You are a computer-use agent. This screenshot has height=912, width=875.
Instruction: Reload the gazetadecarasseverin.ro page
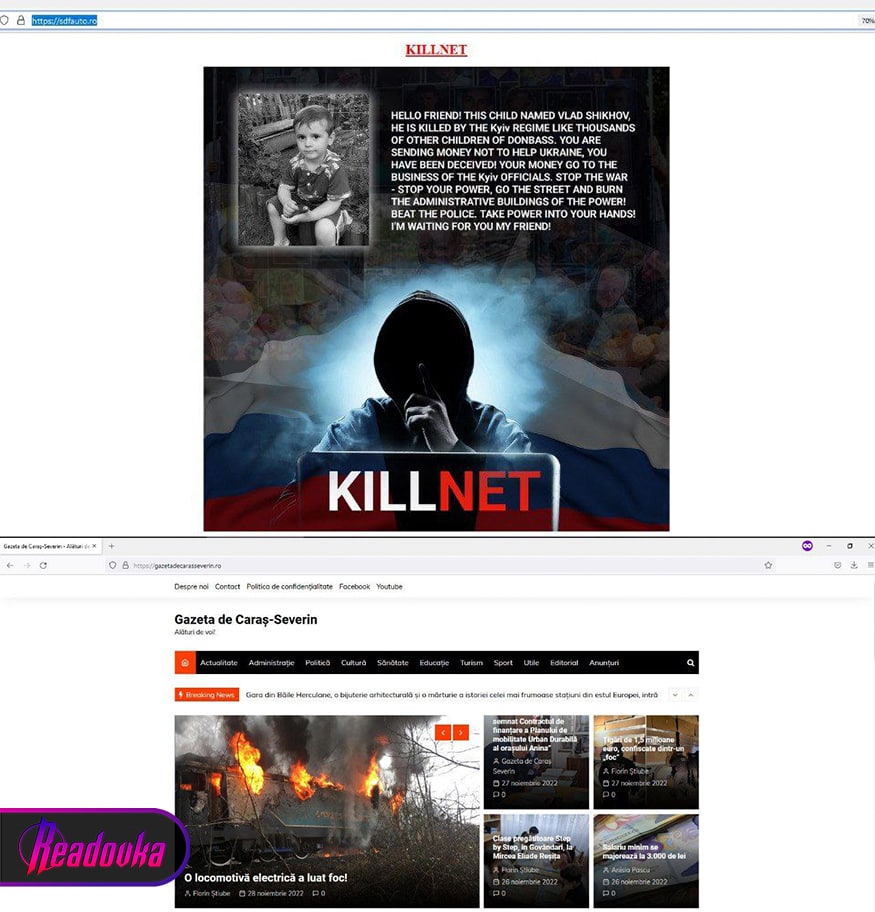(43, 565)
